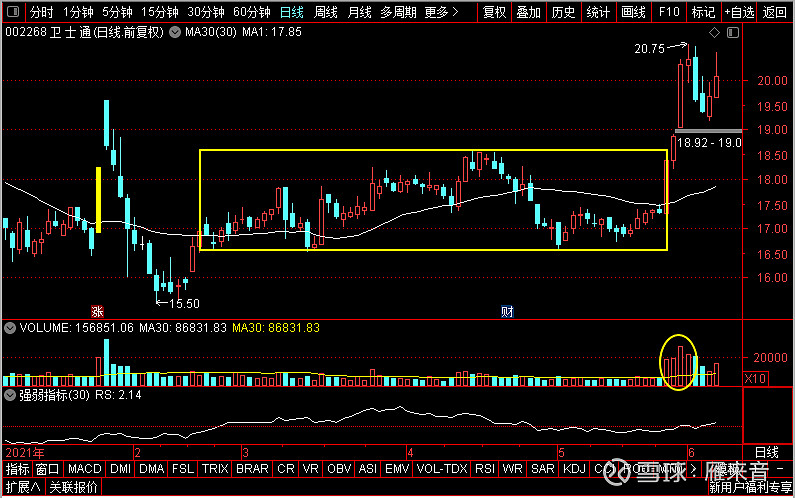Select the 周线 weekly period

pos(326,12)
